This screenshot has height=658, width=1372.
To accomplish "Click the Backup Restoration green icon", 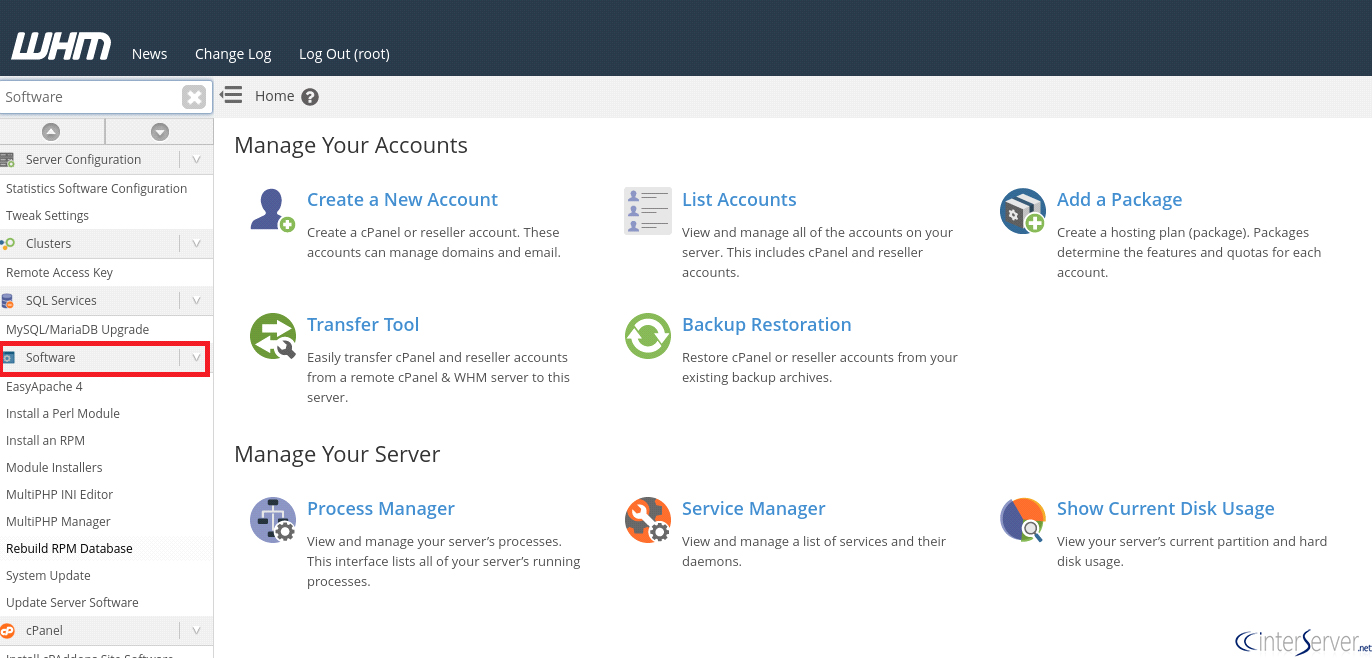I will click(648, 336).
